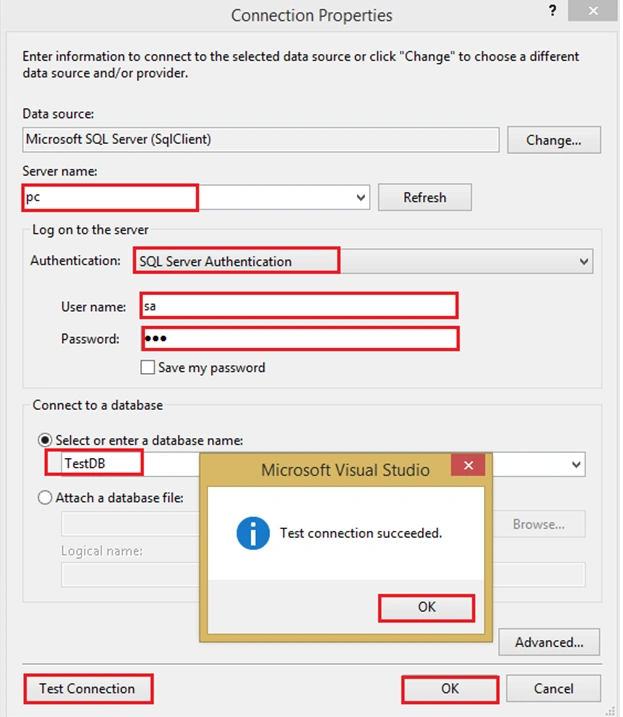Image resolution: width=623 pixels, height=717 pixels.
Task: Expand the Server name dropdown arrow
Action: 360,198
